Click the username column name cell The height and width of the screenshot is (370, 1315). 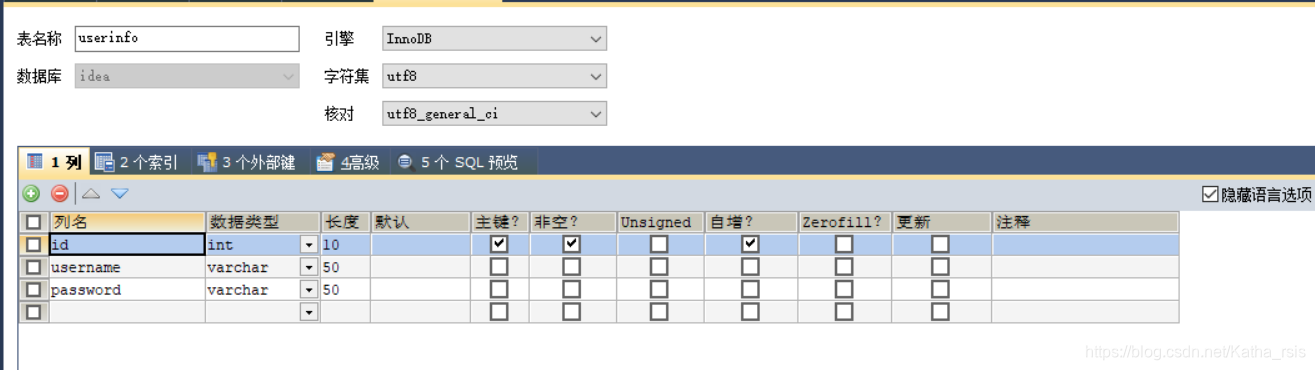[x=126, y=267]
